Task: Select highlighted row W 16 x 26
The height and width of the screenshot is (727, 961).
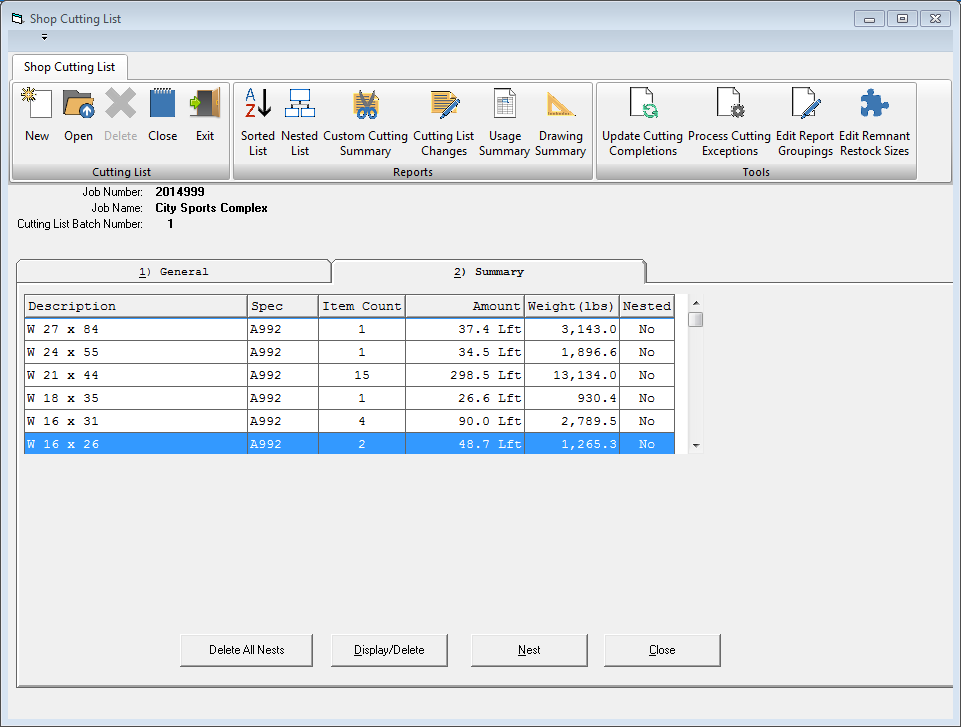Action: (349, 444)
